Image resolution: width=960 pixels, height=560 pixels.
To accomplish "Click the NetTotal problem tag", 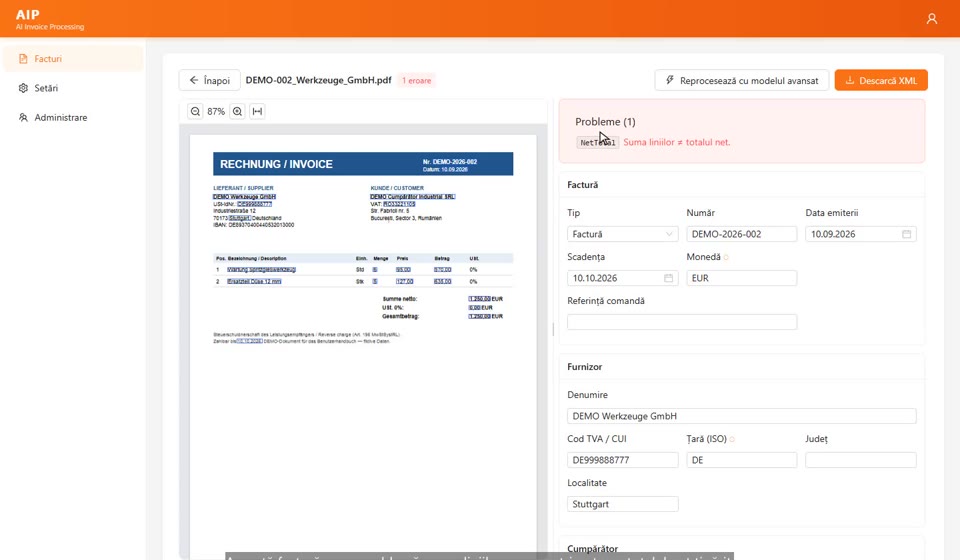I will [598, 143].
